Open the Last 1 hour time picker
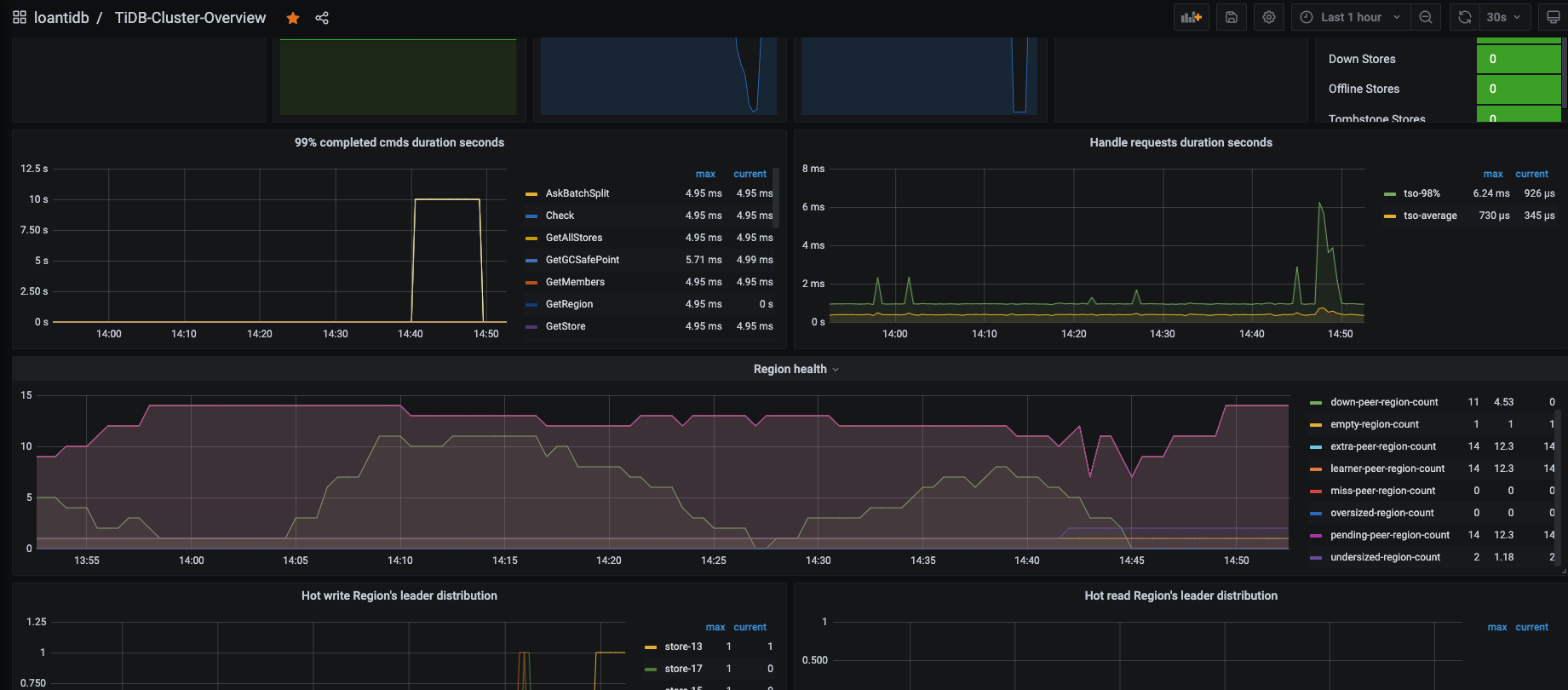 click(1351, 17)
